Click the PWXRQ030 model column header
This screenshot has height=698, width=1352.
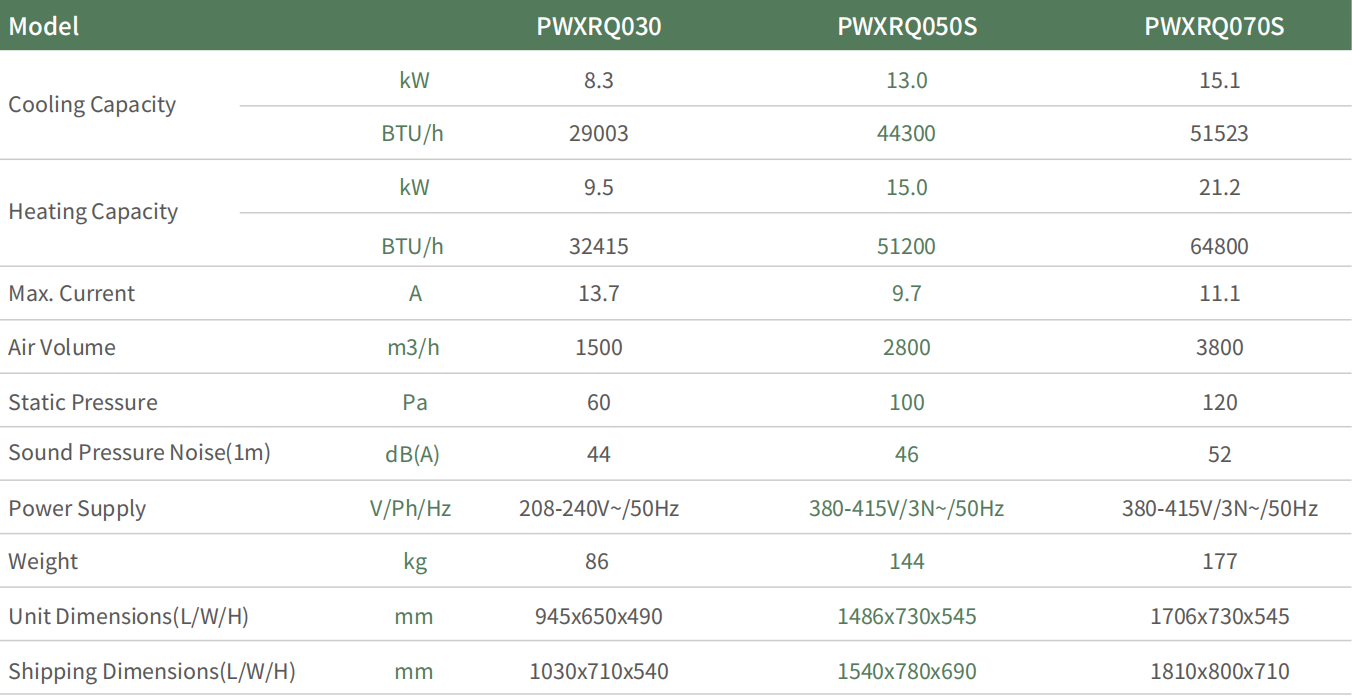tap(598, 26)
